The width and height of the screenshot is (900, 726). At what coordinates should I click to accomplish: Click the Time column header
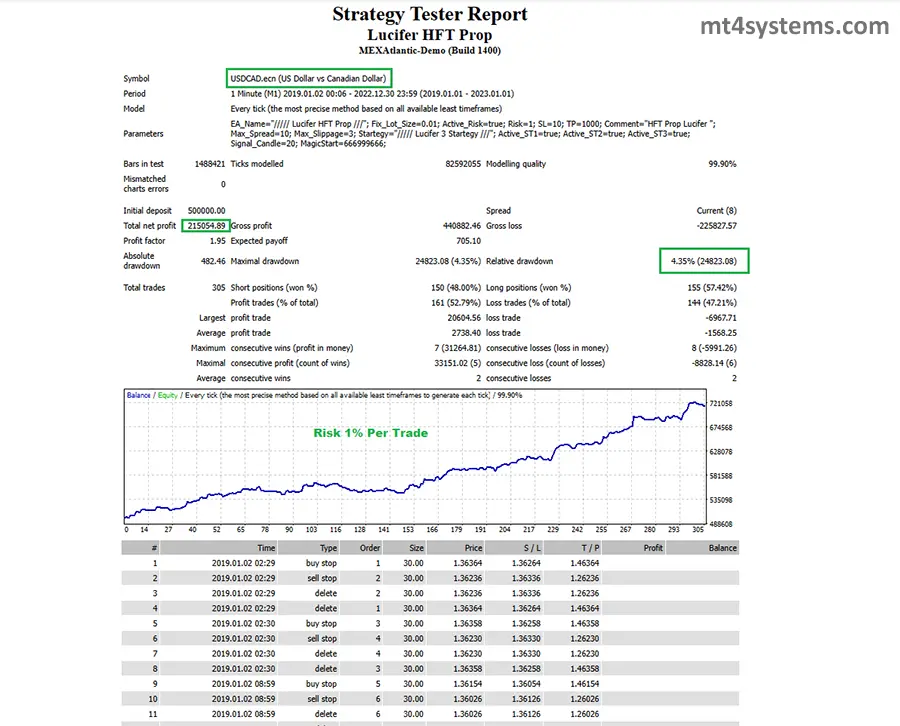266,548
